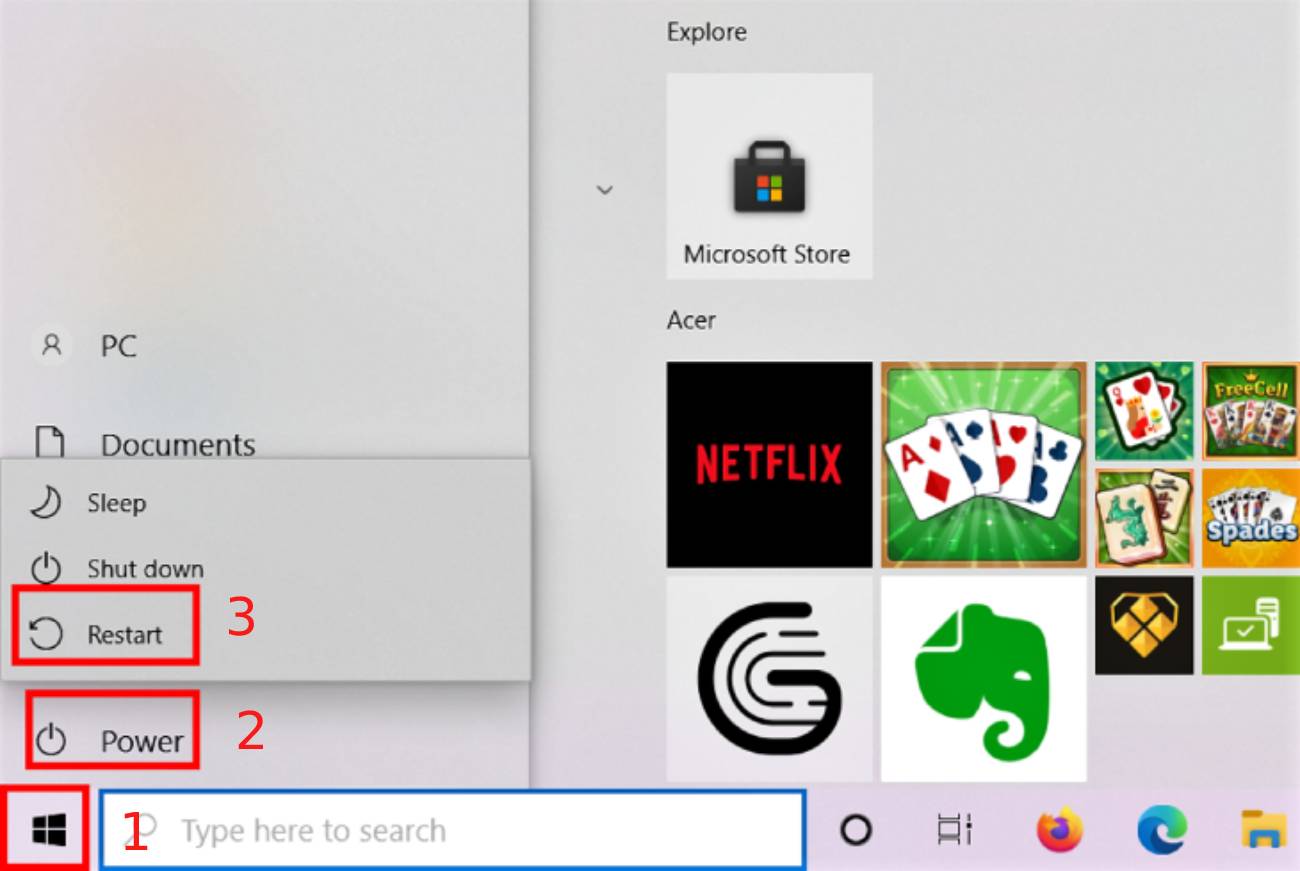Open the queen card solitaire tile
Screen dimensions: 1300x871
click(1144, 411)
